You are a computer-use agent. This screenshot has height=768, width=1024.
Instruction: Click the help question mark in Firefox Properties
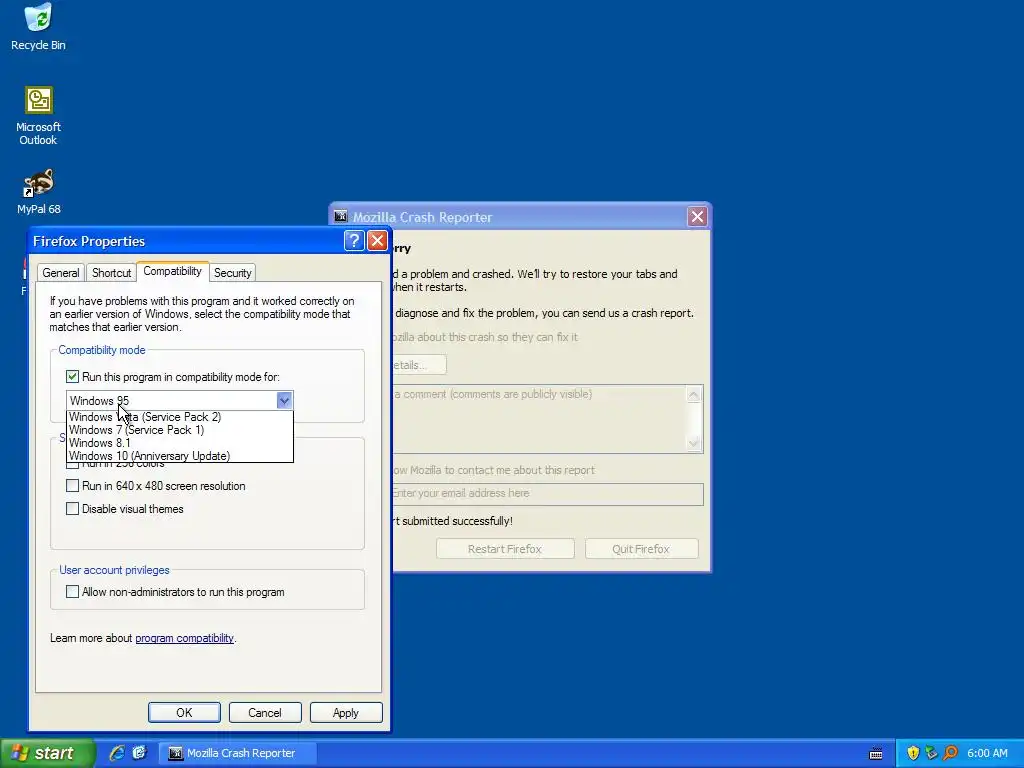coord(353,240)
